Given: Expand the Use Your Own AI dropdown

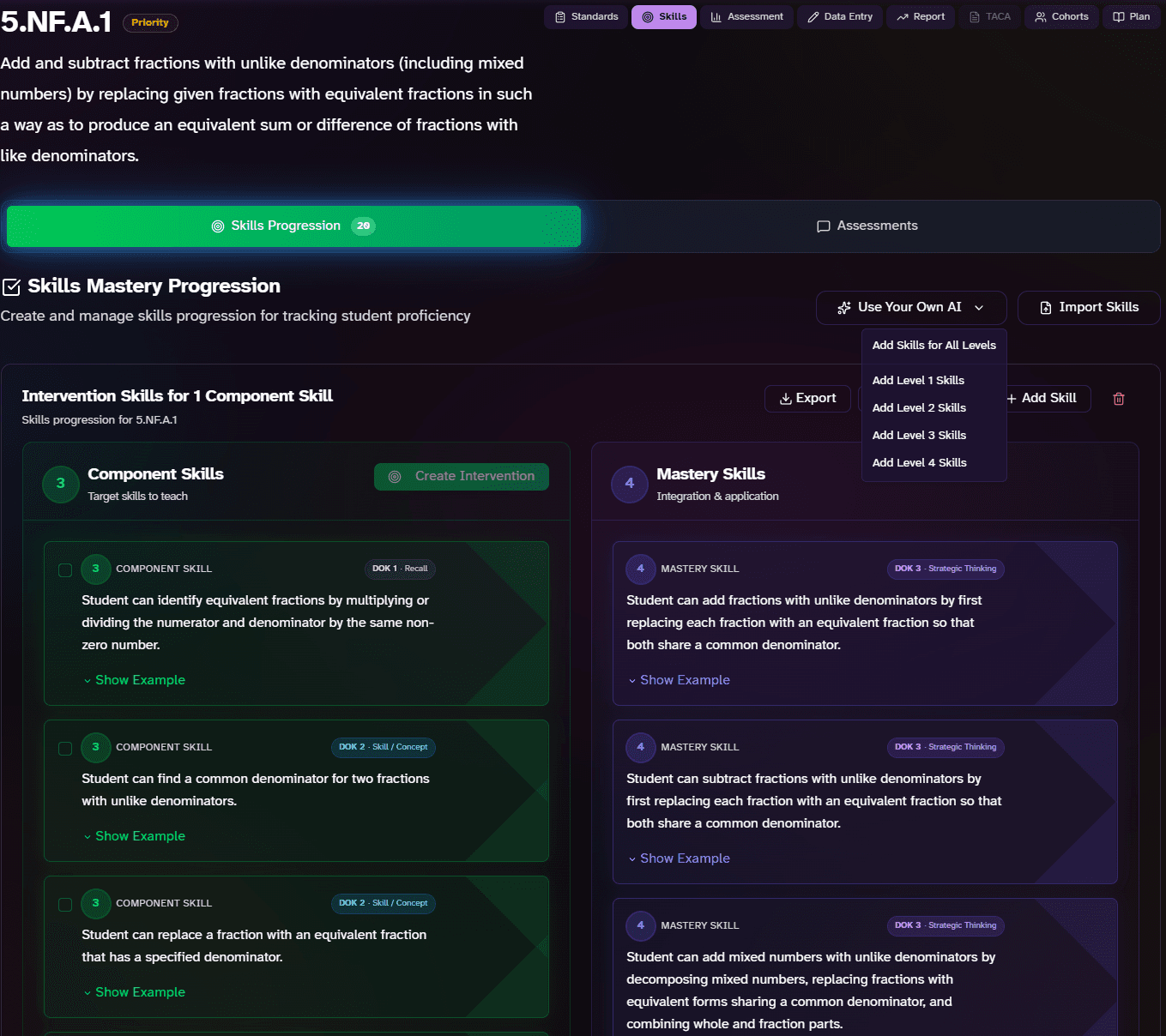Looking at the screenshot, I should (911, 308).
